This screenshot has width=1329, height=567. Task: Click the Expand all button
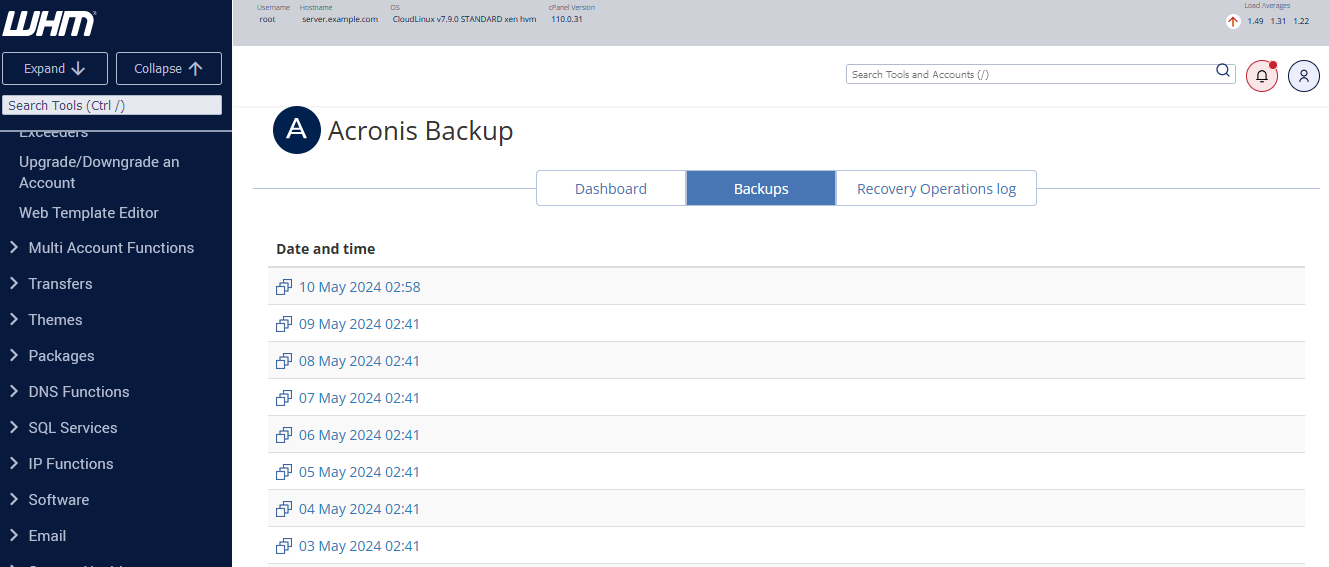click(x=55, y=69)
